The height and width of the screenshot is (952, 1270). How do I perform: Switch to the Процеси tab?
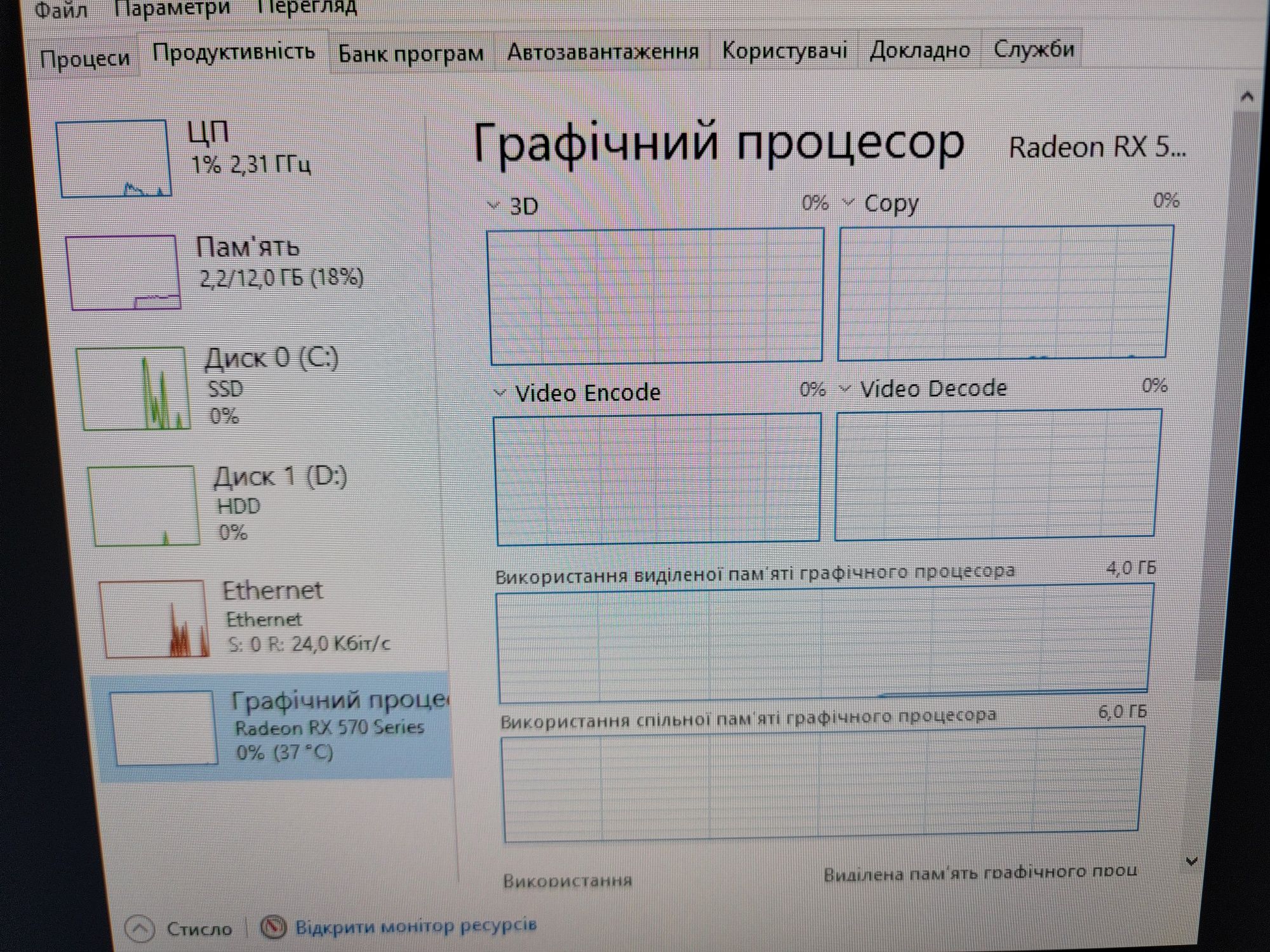(x=84, y=59)
